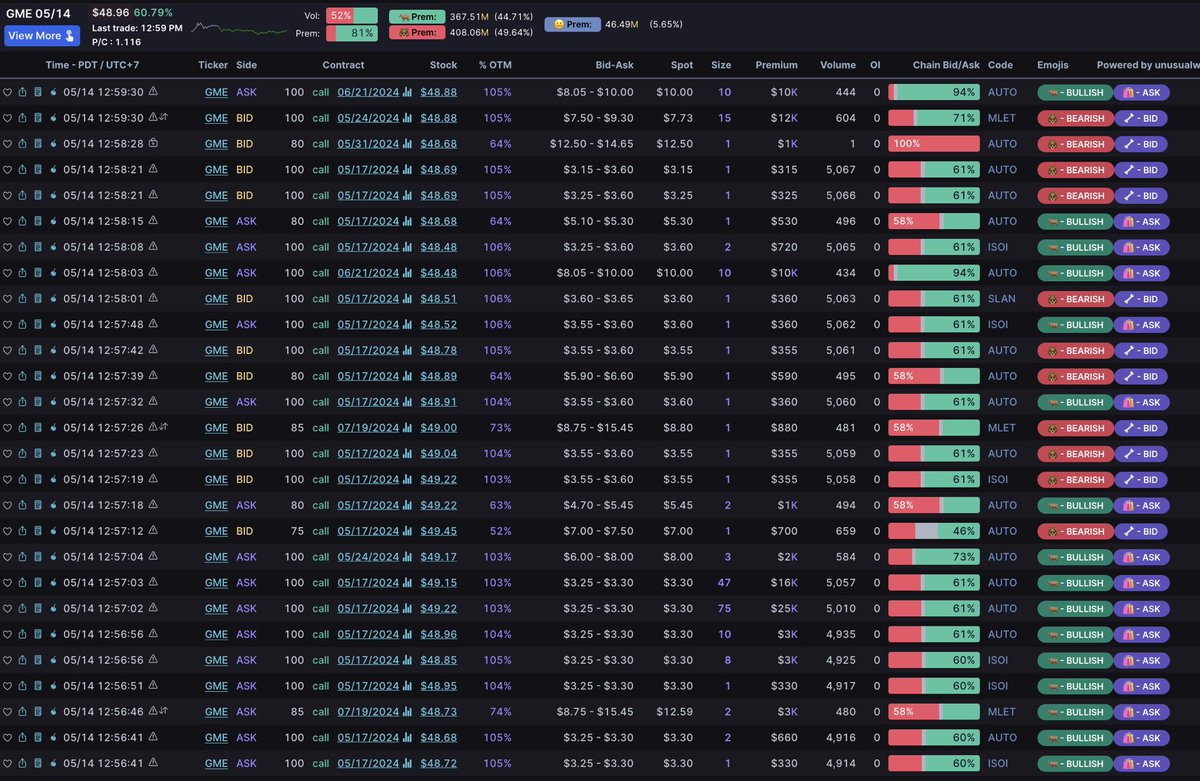Viewport: 1200px width, 781px height.
Task: Click the blue flame icon on the top row
Action: coord(53,91)
